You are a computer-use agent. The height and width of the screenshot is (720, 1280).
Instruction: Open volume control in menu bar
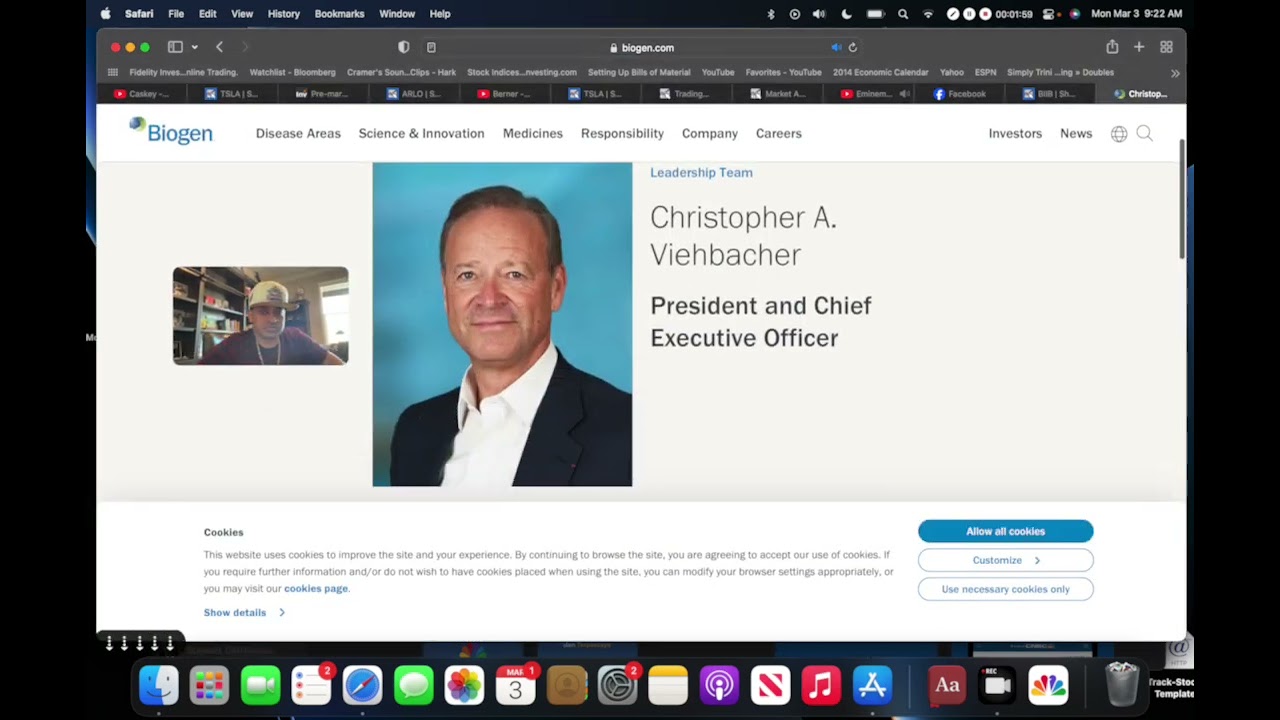[819, 14]
